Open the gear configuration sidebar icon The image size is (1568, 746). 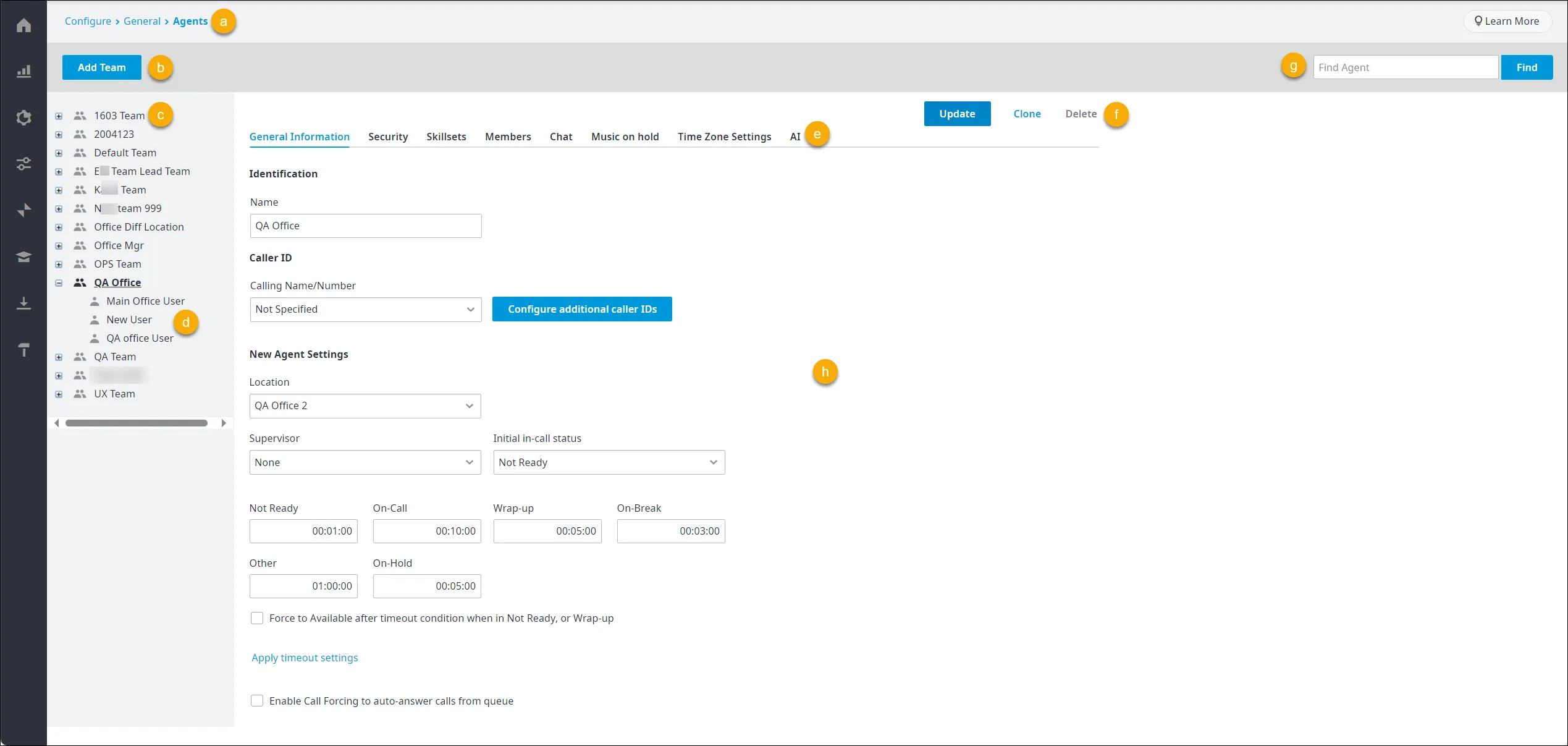click(x=23, y=117)
